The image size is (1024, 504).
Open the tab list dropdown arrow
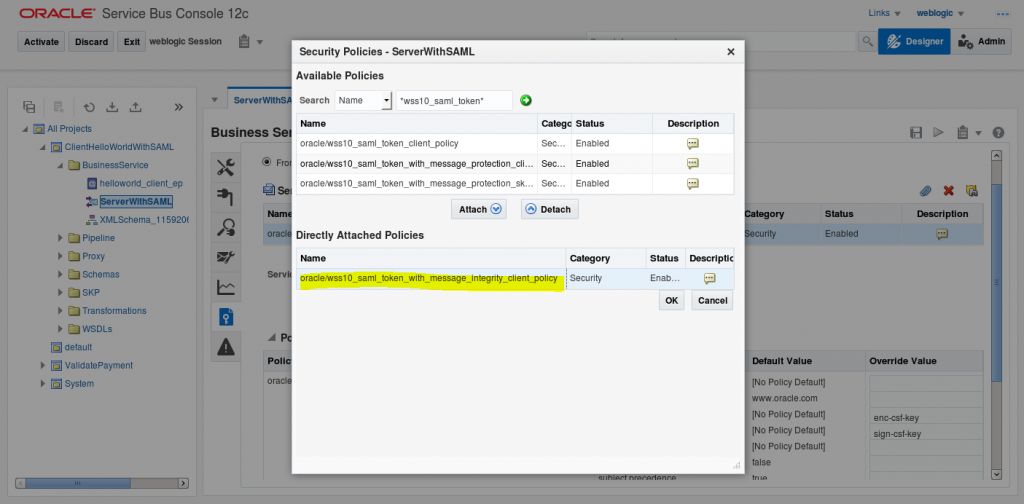(x=215, y=101)
